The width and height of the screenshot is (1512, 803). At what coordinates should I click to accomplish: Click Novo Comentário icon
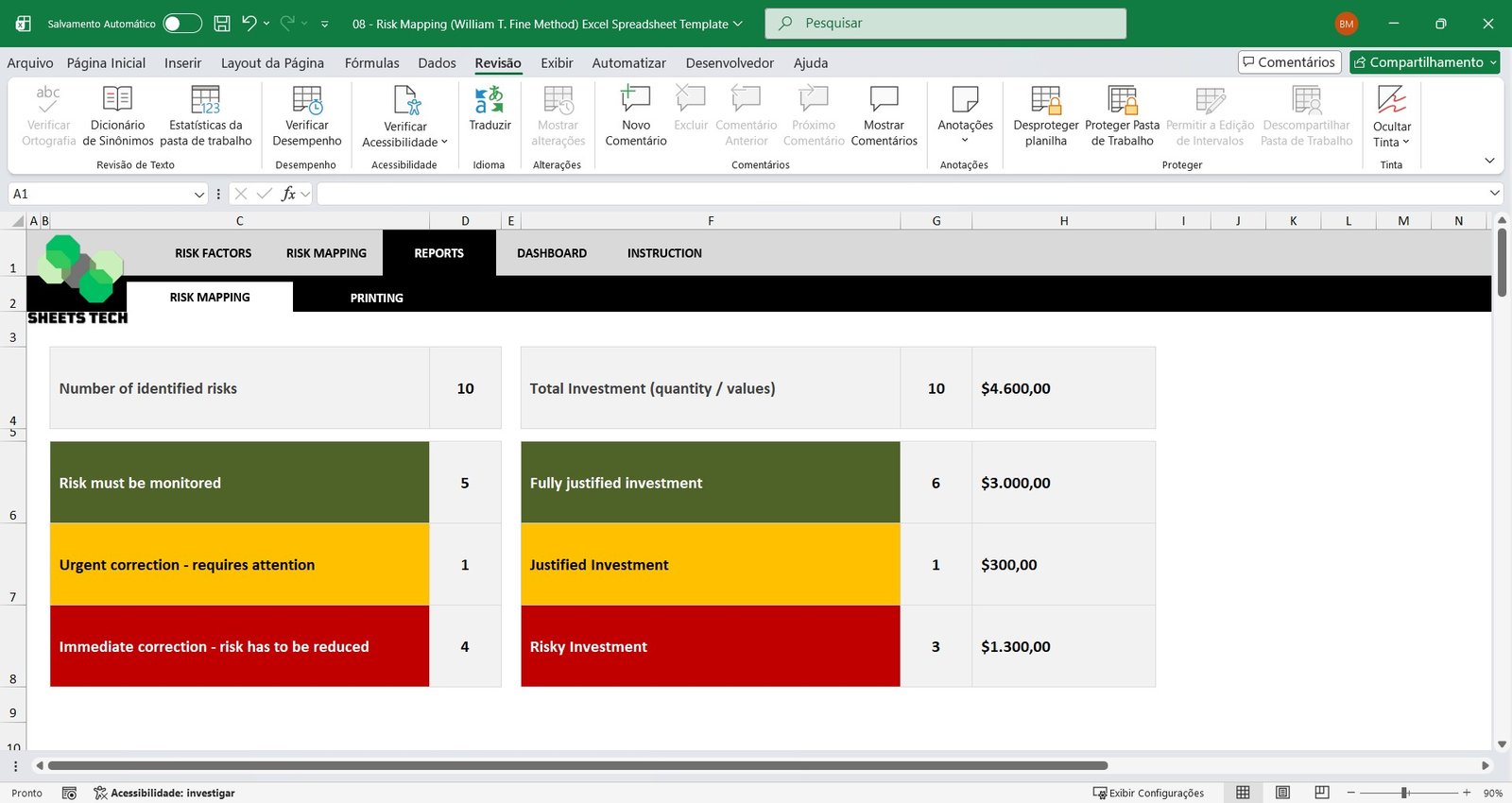(635, 100)
